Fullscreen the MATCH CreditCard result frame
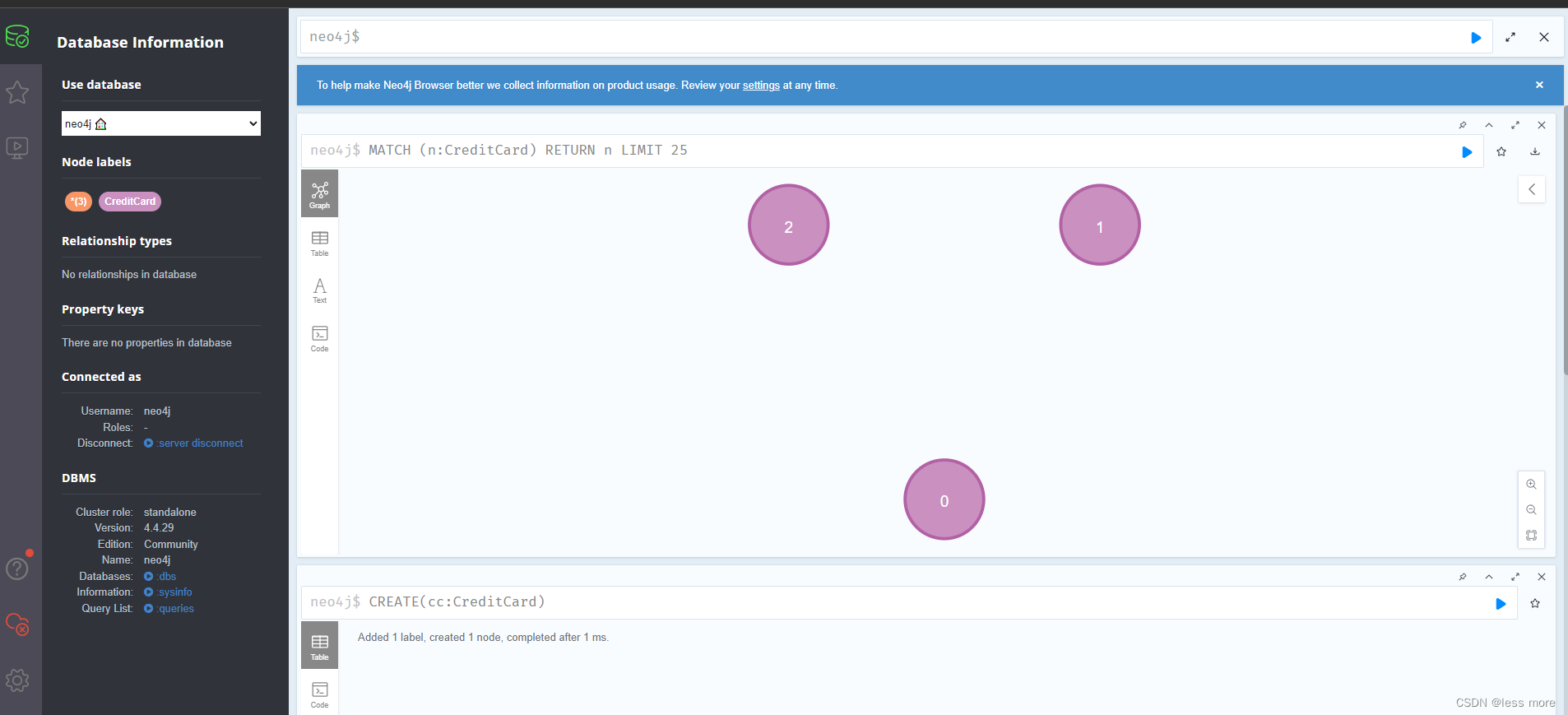 coord(1515,125)
